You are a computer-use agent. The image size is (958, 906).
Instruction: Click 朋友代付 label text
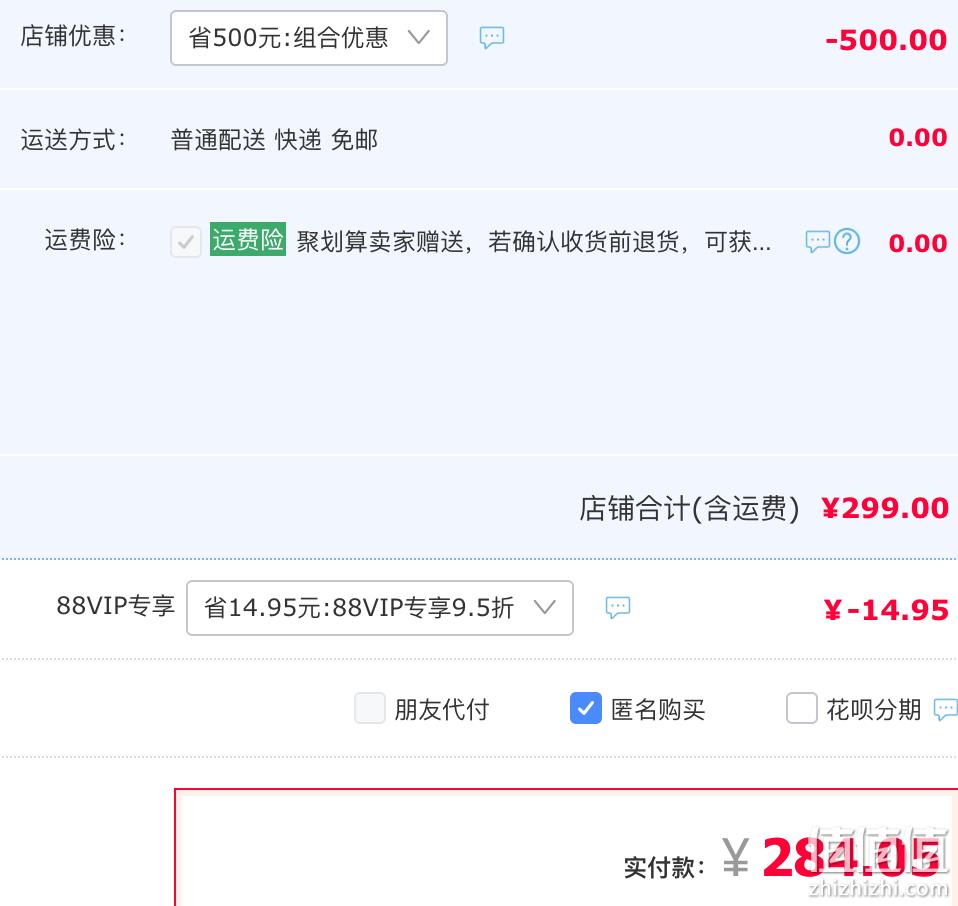pos(441,710)
